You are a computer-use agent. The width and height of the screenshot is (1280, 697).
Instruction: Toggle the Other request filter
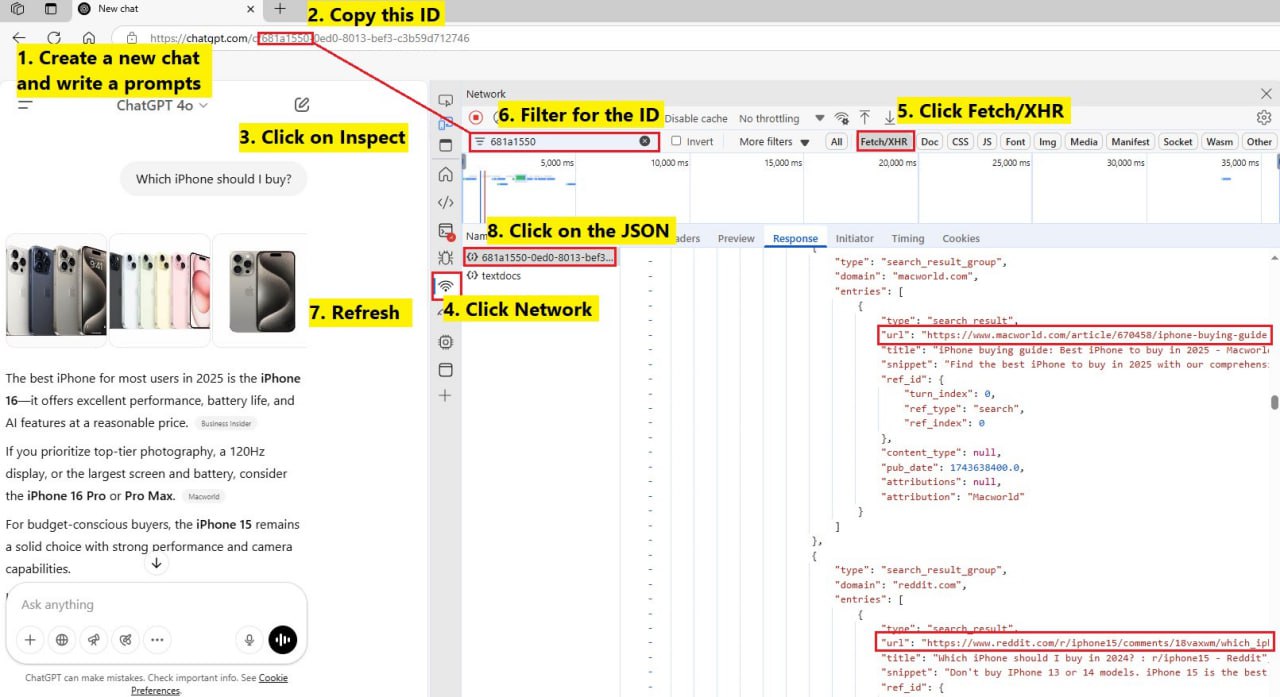click(1259, 142)
